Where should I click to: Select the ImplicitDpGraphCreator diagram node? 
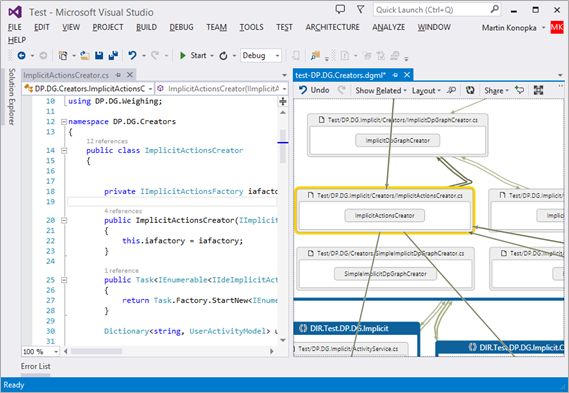[398, 140]
